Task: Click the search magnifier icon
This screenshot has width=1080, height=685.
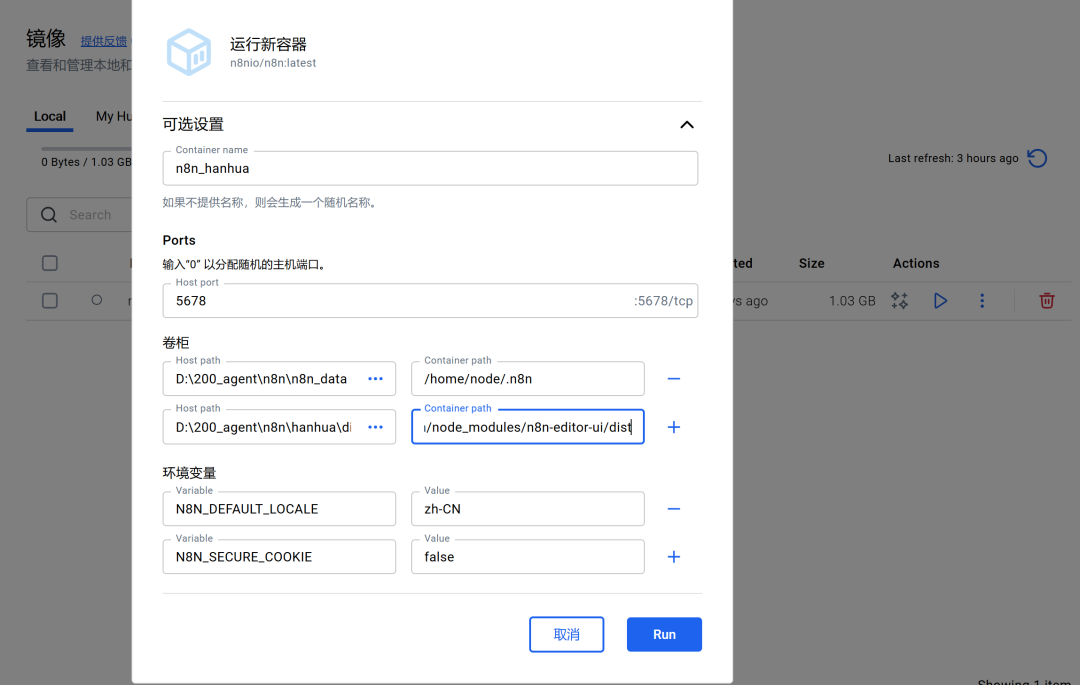Action: 49,215
